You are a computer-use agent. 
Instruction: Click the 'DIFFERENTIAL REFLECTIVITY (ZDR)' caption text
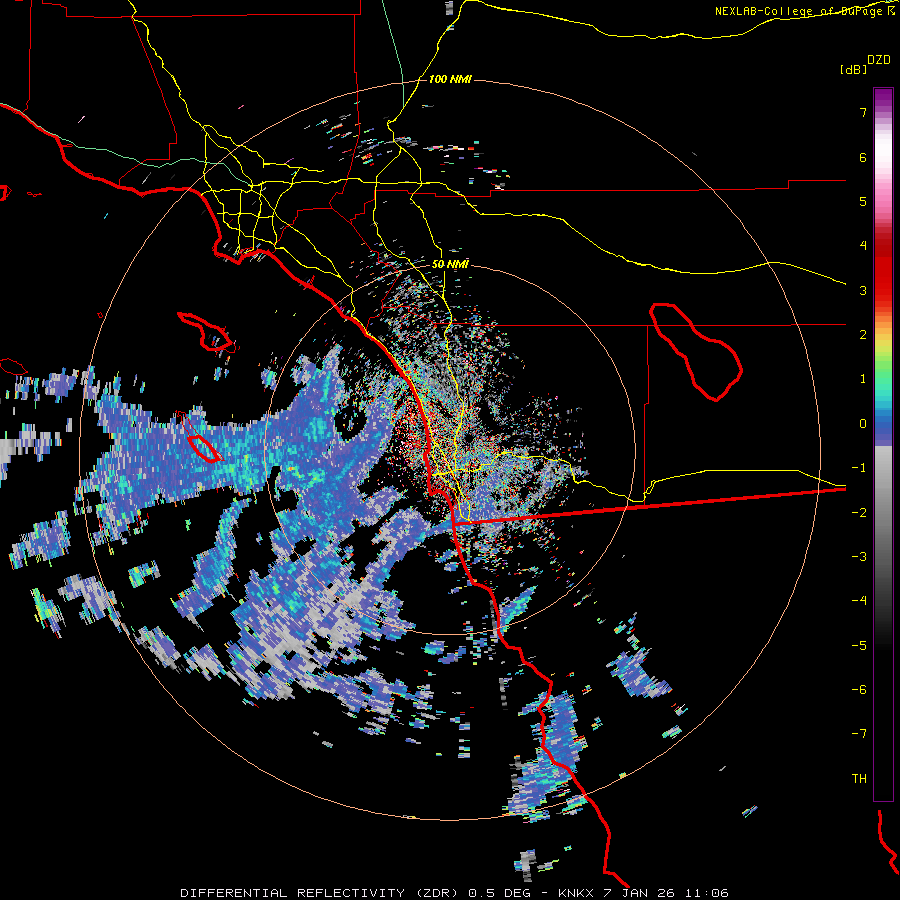pos(319,893)
